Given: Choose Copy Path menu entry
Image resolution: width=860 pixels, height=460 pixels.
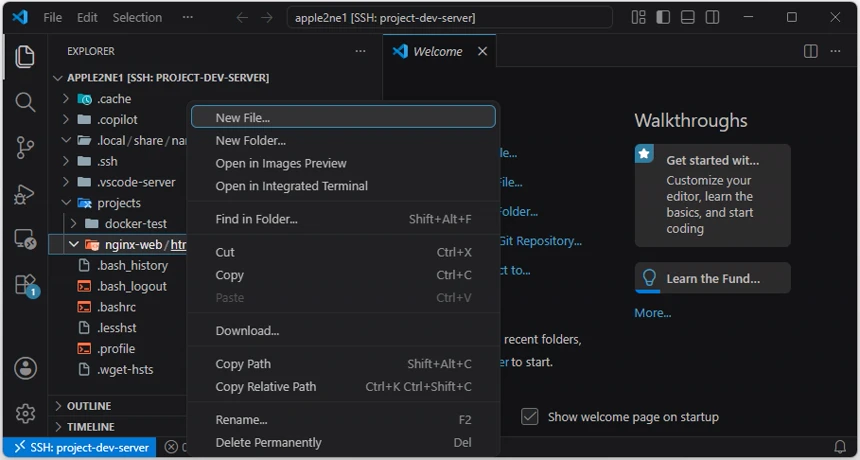Looking at the screenshot, I should (x=343, y=364).
